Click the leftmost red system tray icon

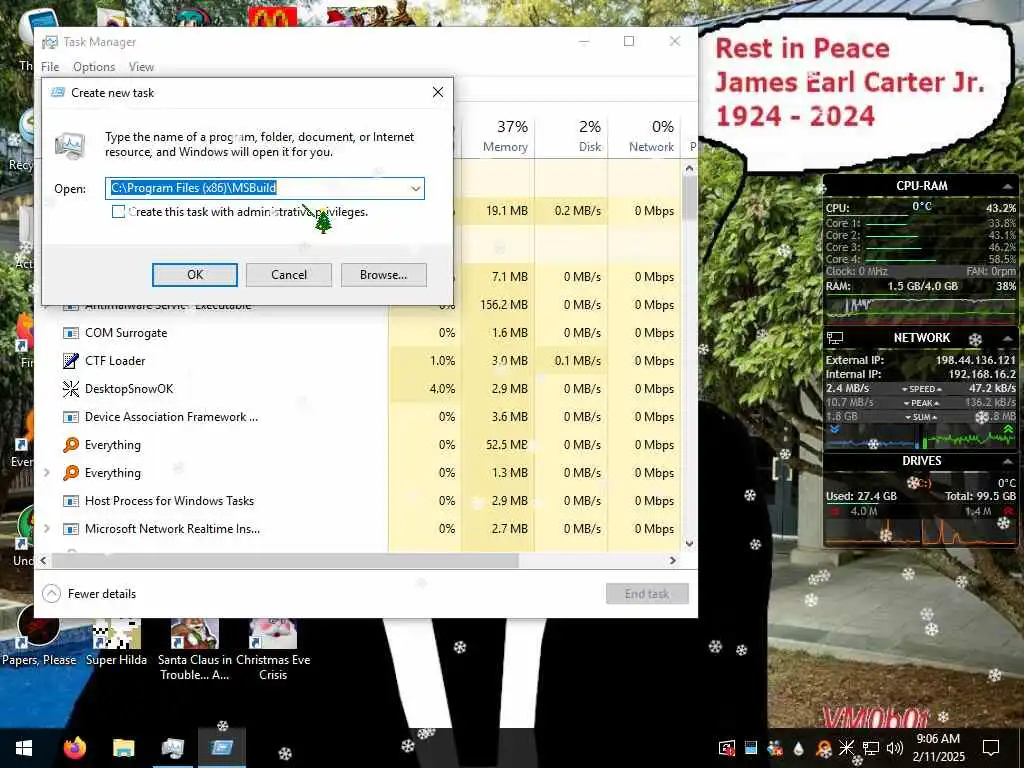tap(726, 748)
